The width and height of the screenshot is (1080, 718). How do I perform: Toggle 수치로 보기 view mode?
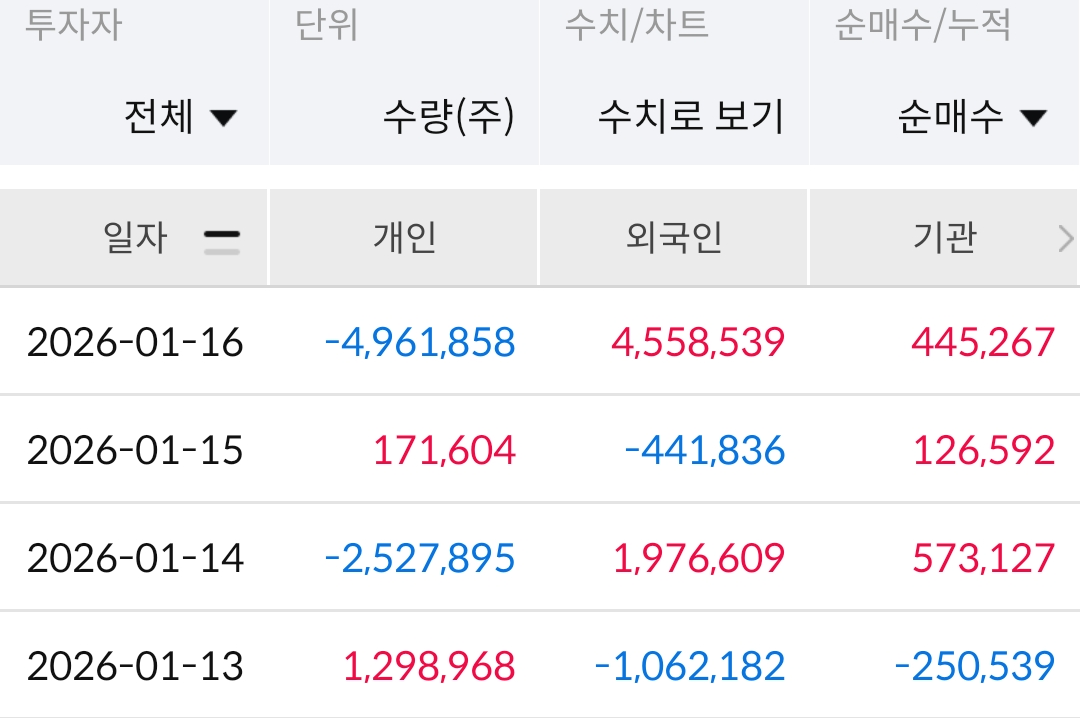coord(690,118)
